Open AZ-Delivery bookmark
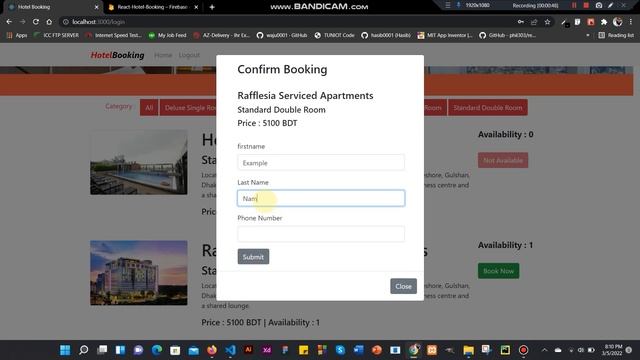Screen dimensions: 640x360 click(x=222, y=36)
